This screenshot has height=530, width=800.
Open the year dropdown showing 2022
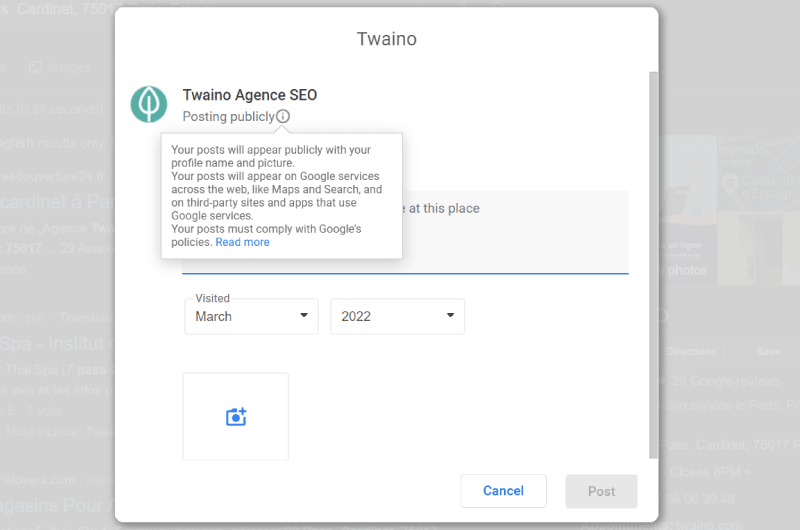tap(397, 316)
